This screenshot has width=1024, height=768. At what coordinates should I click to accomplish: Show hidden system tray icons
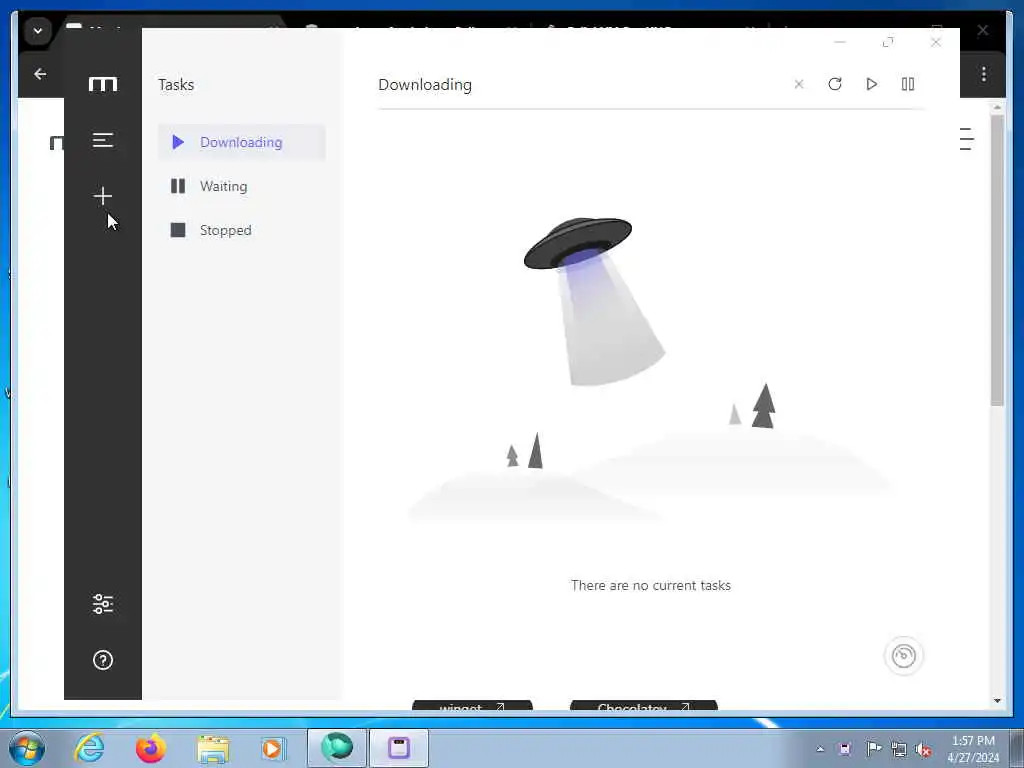point(820,749)
